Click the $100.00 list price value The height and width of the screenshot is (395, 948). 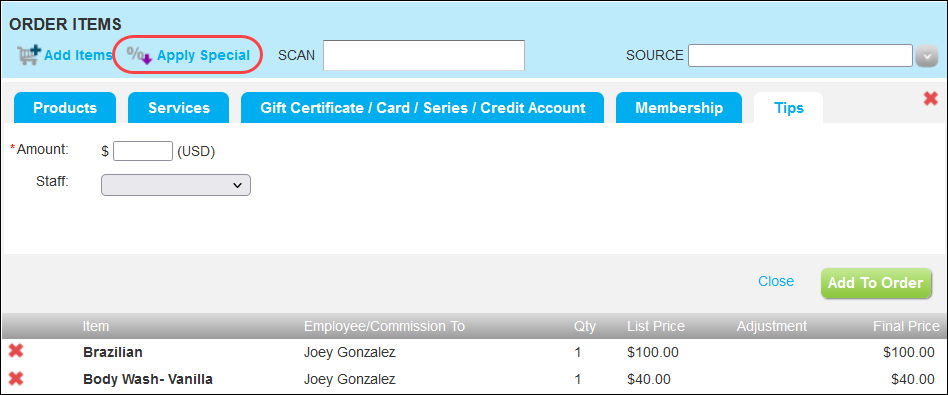point(653,352)
